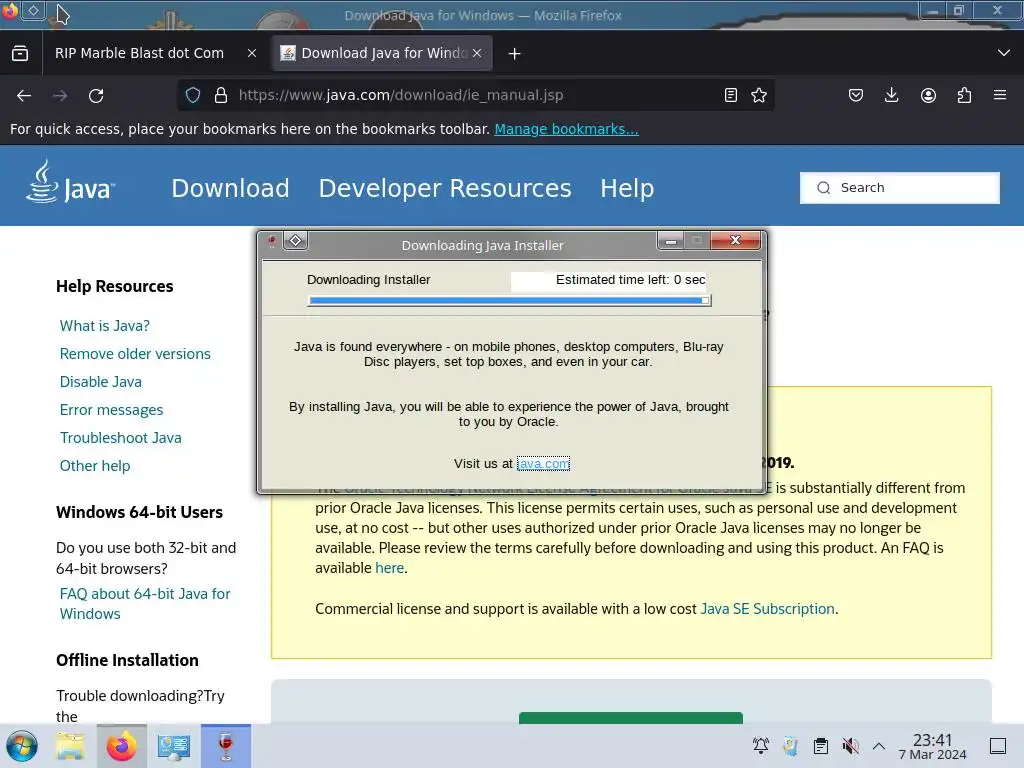1024x768 pixels.
Task: Open Firefox hamburger application menu
Action: pos(1000,95)
